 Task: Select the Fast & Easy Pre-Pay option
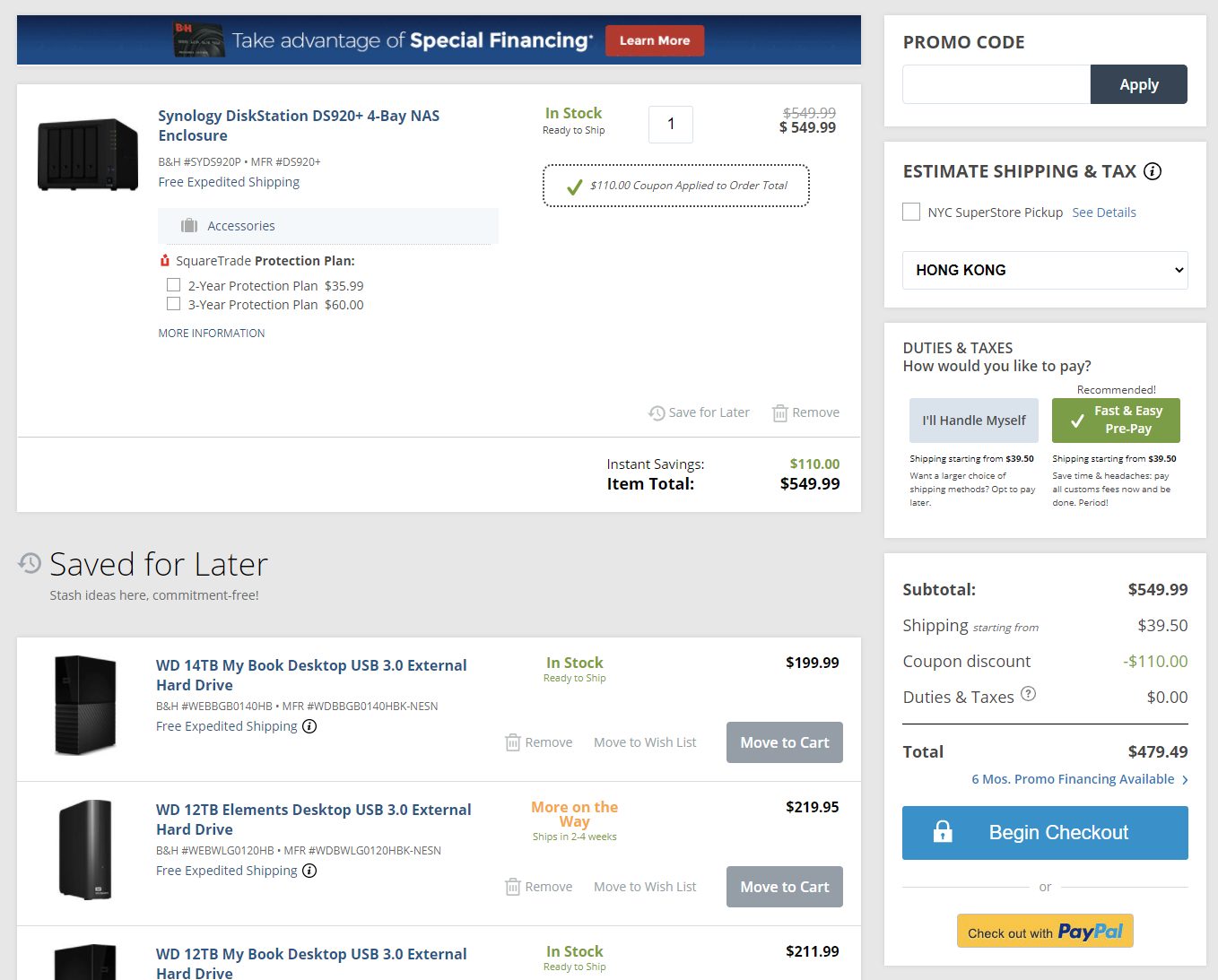(1116, 421)
